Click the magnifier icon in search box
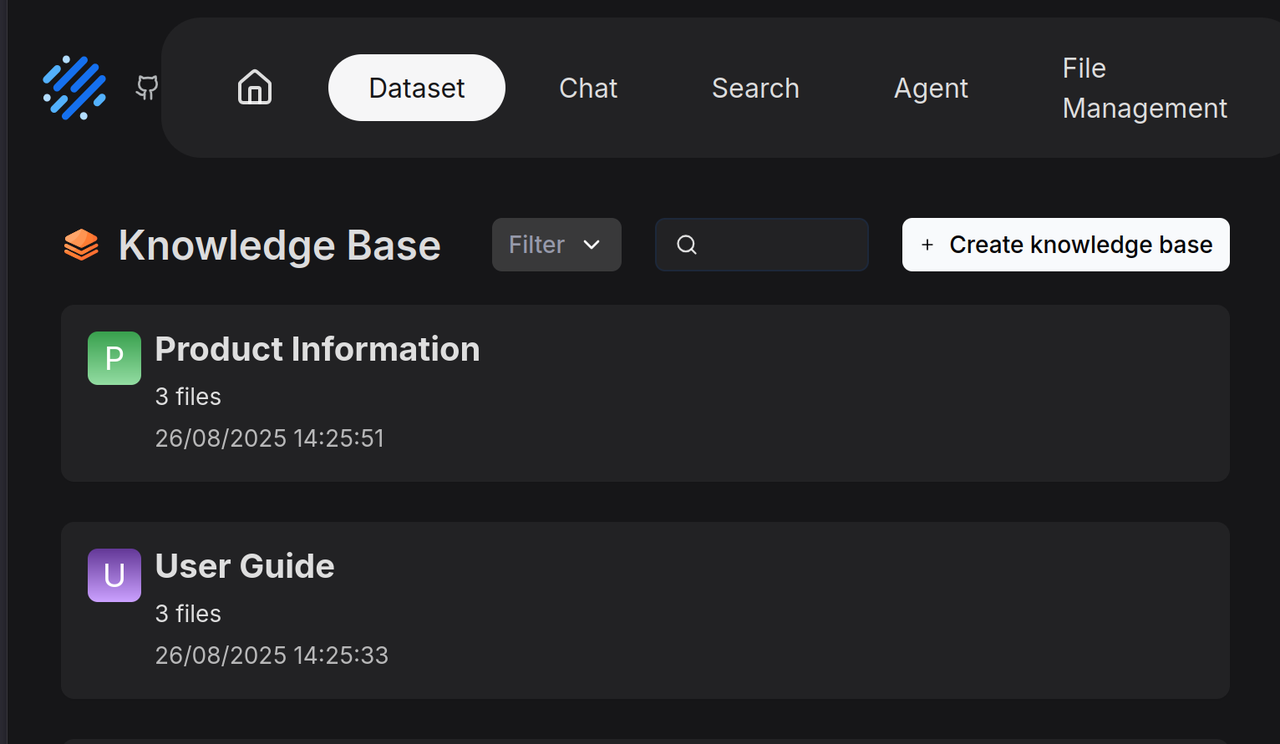Screen dimensions: 1280x744 tap(686, 245)
